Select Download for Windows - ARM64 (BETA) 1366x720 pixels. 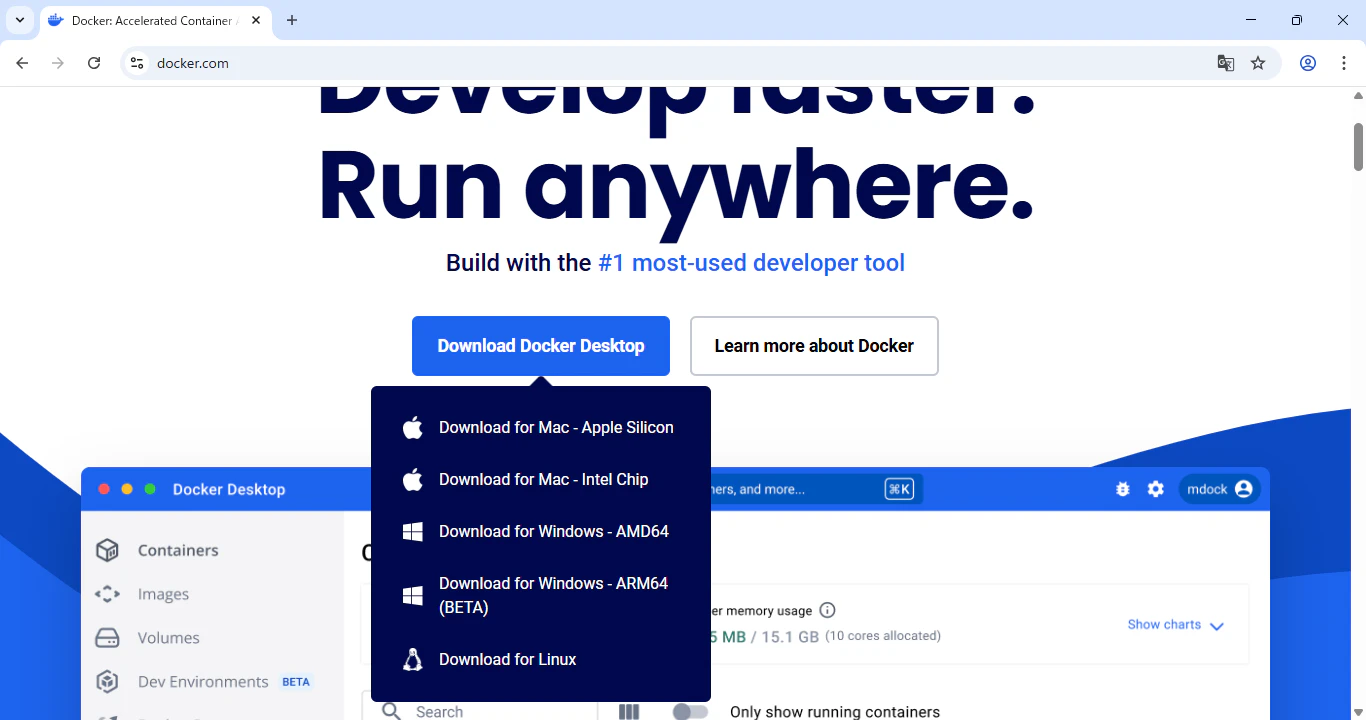pyautogui.click(x=541, y=595)
